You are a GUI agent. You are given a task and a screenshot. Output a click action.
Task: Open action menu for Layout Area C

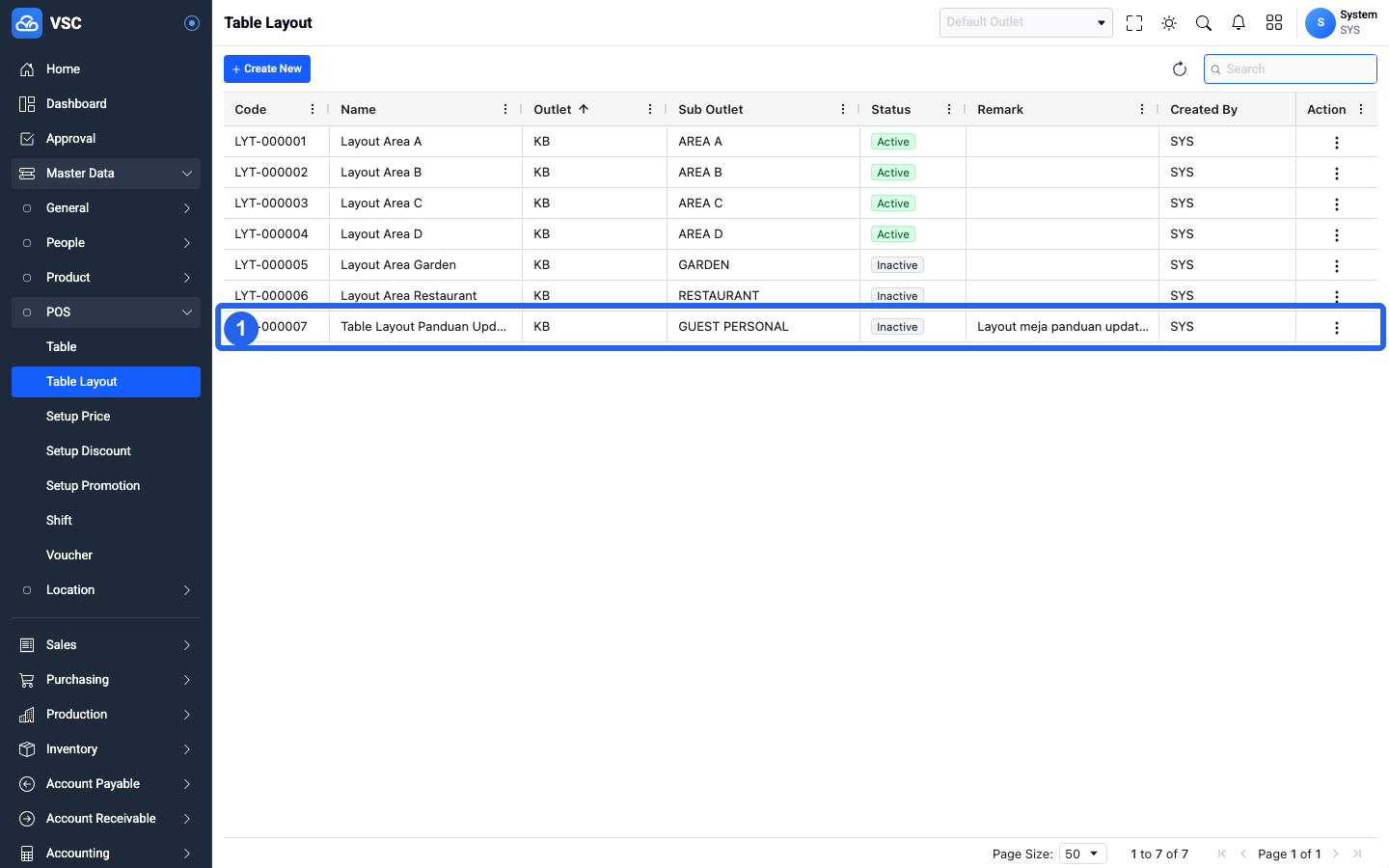point(1337,204)
